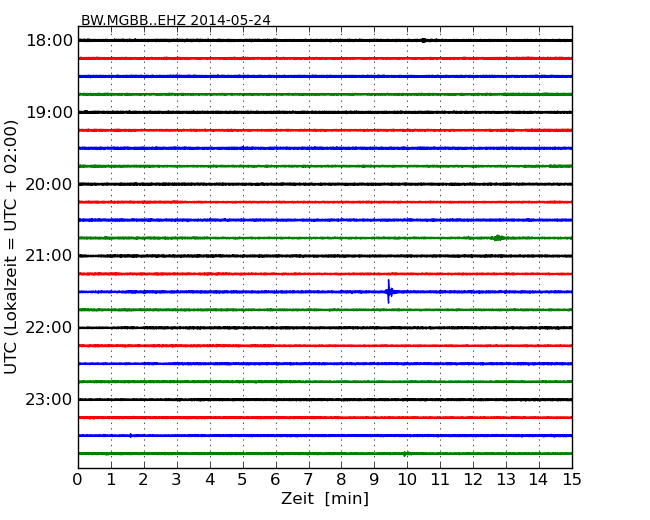Click the 20:00 time label
Screen dimensions: 650x520
[49, 184]
